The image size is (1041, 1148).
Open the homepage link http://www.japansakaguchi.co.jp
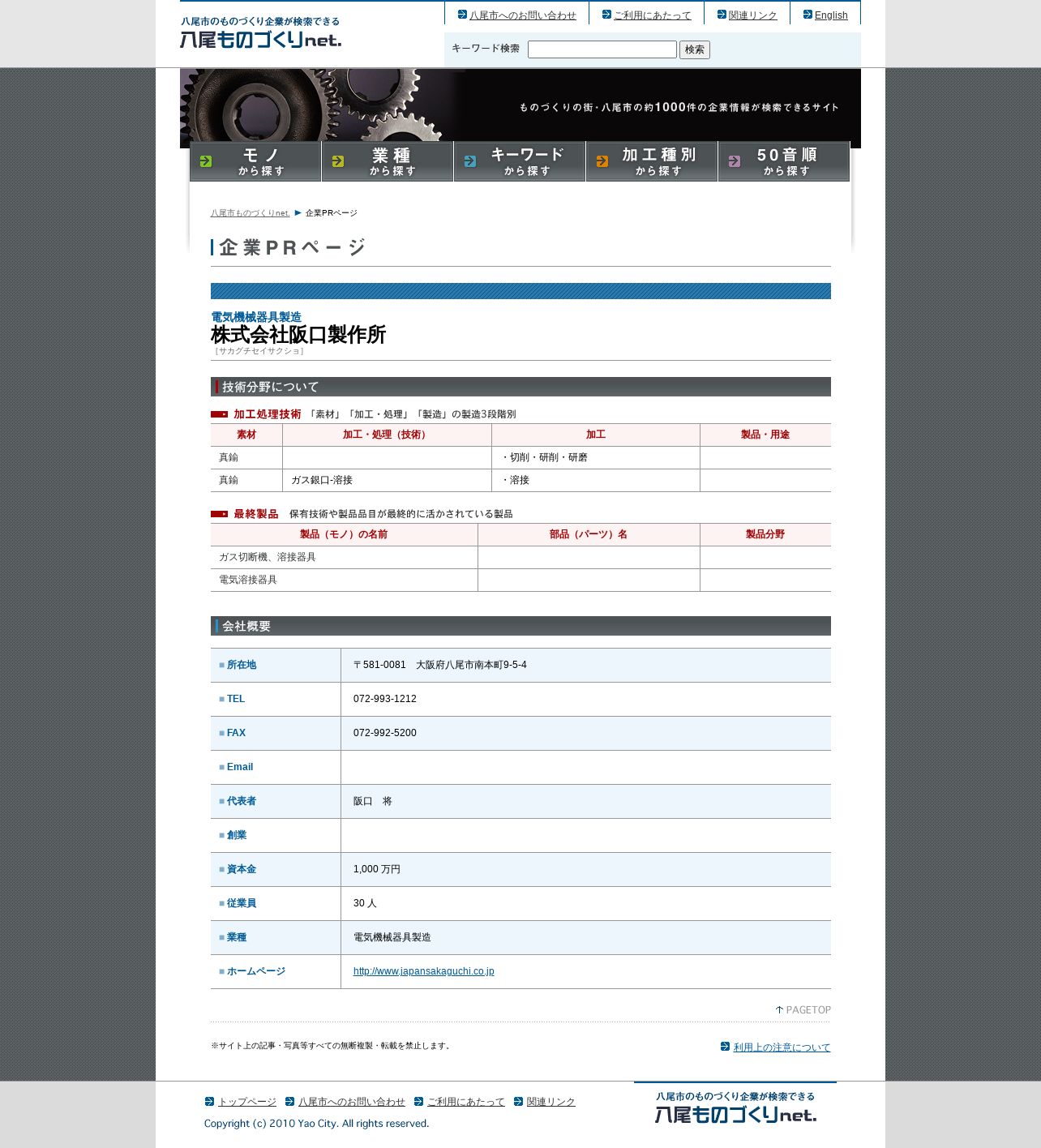point(424,971)
